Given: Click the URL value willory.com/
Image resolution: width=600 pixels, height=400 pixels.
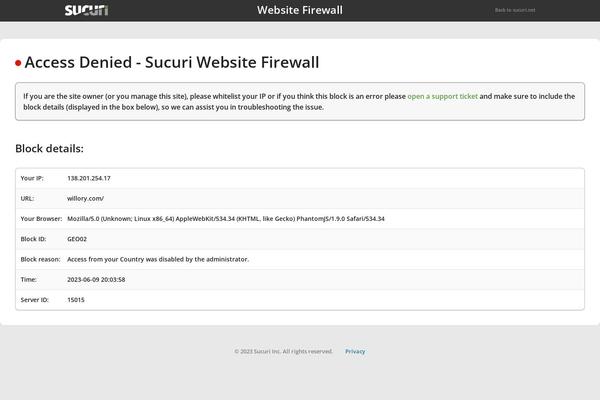Looking at the screenshot, I should 85,198.
